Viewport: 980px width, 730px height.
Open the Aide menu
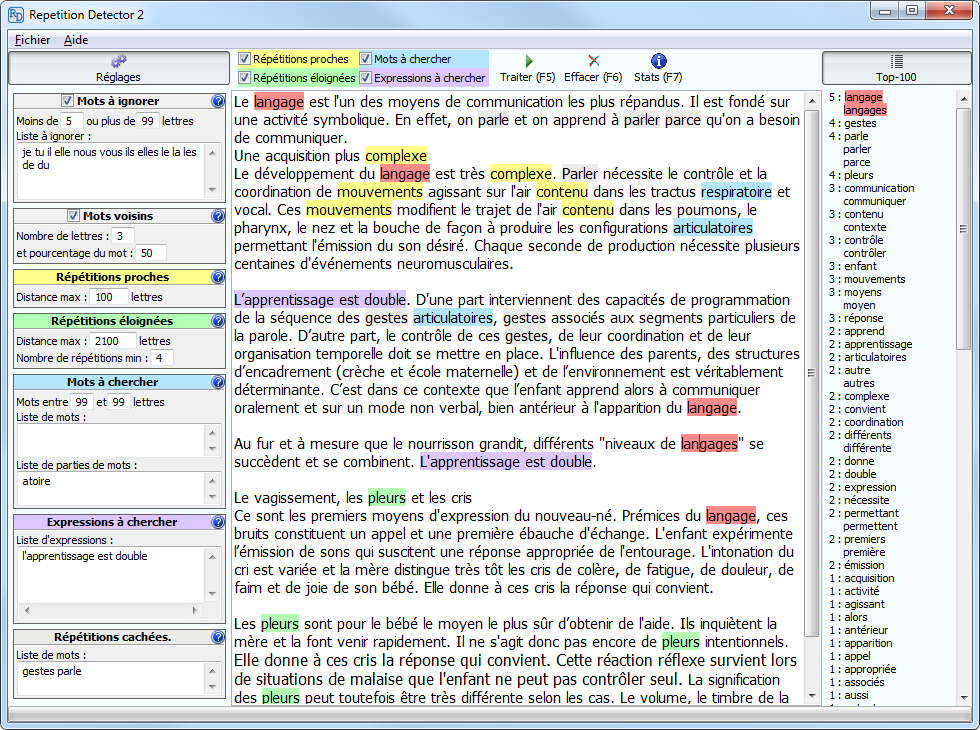(x=76, y=40)
